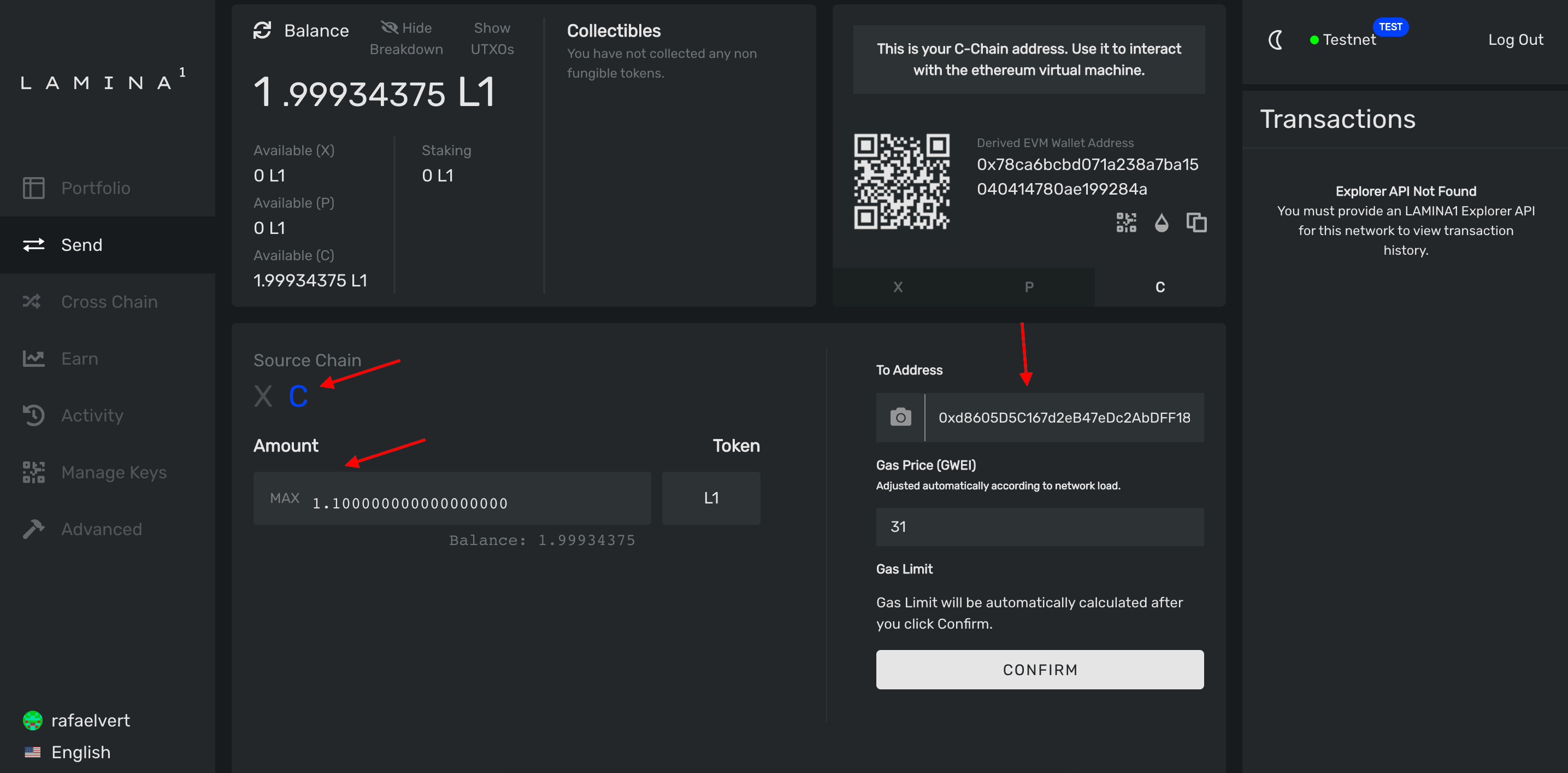Copy the wallet address with copy icon
The image size is (1568, 773).
coord(1196,222)
